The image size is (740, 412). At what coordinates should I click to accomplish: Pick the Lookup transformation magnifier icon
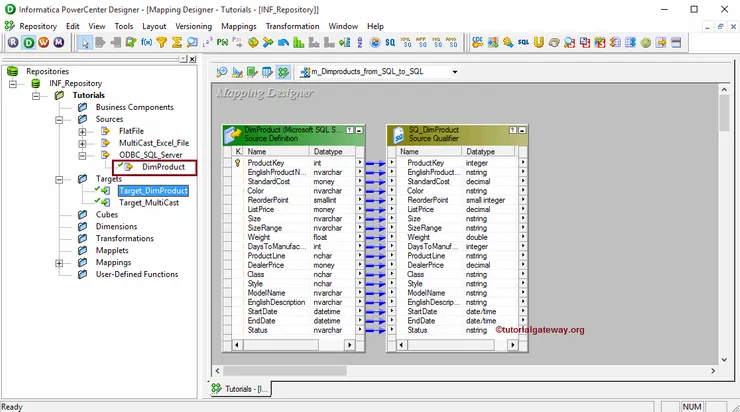pyautogui.click(x=192, y=42)
